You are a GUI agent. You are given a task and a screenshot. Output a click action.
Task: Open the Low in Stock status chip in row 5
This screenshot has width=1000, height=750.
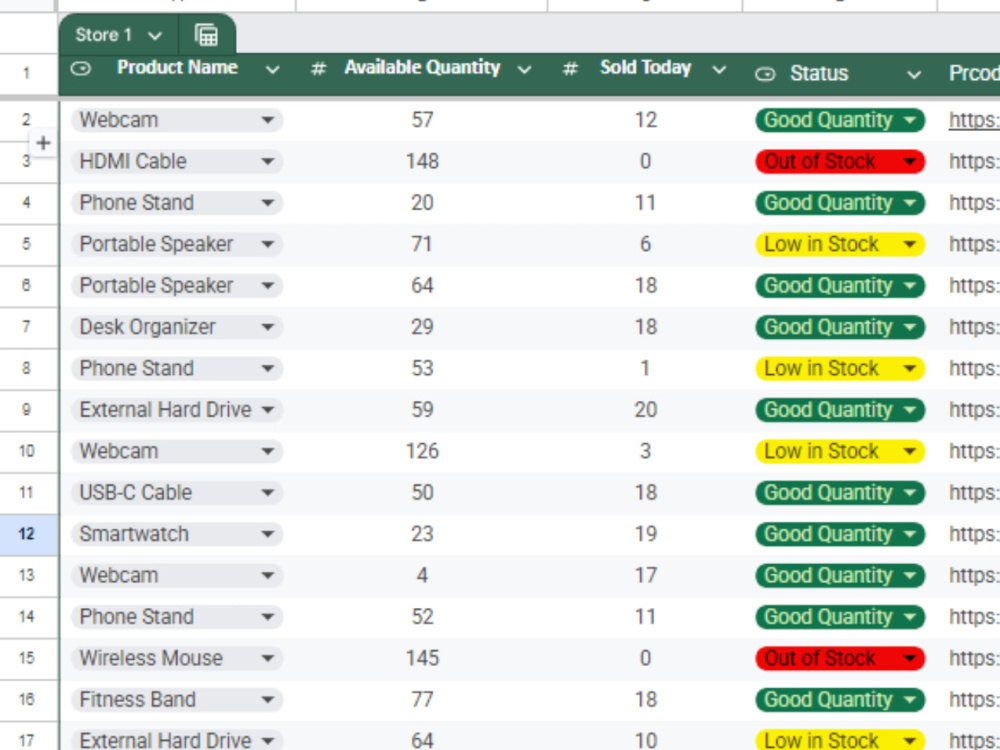(840, 244)
